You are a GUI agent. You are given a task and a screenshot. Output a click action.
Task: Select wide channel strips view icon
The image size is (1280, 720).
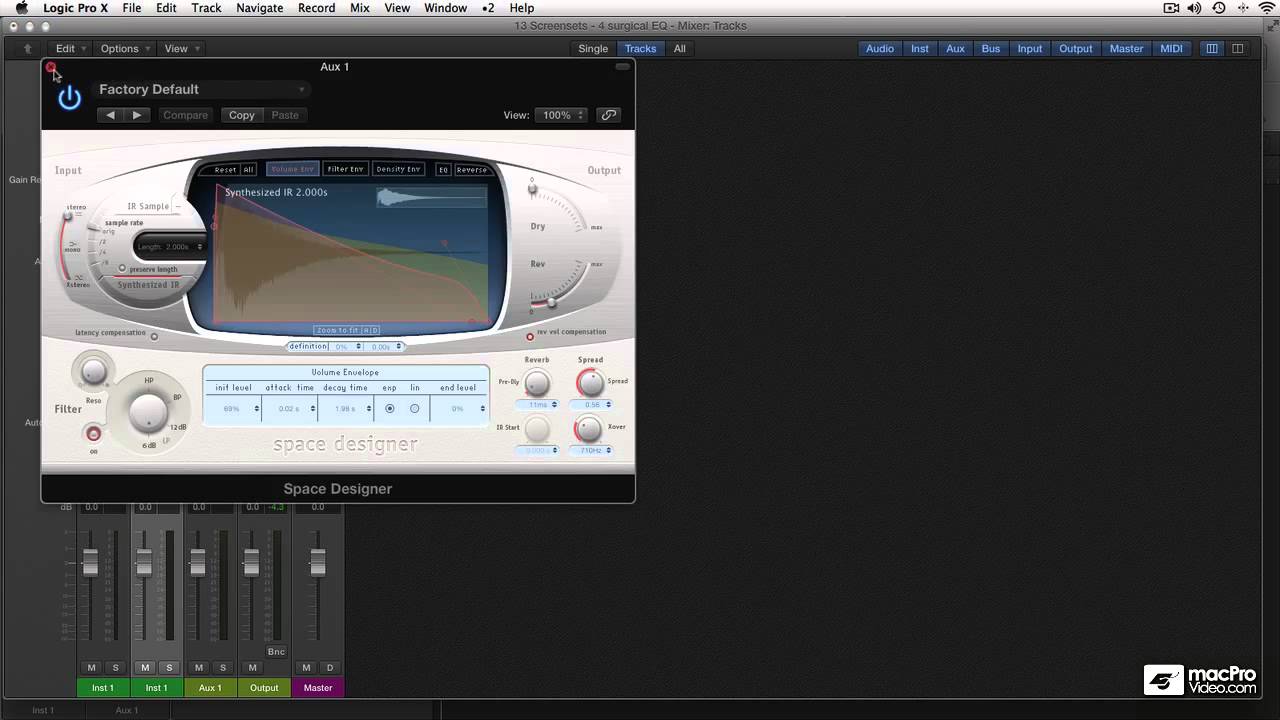point(1237,48)
